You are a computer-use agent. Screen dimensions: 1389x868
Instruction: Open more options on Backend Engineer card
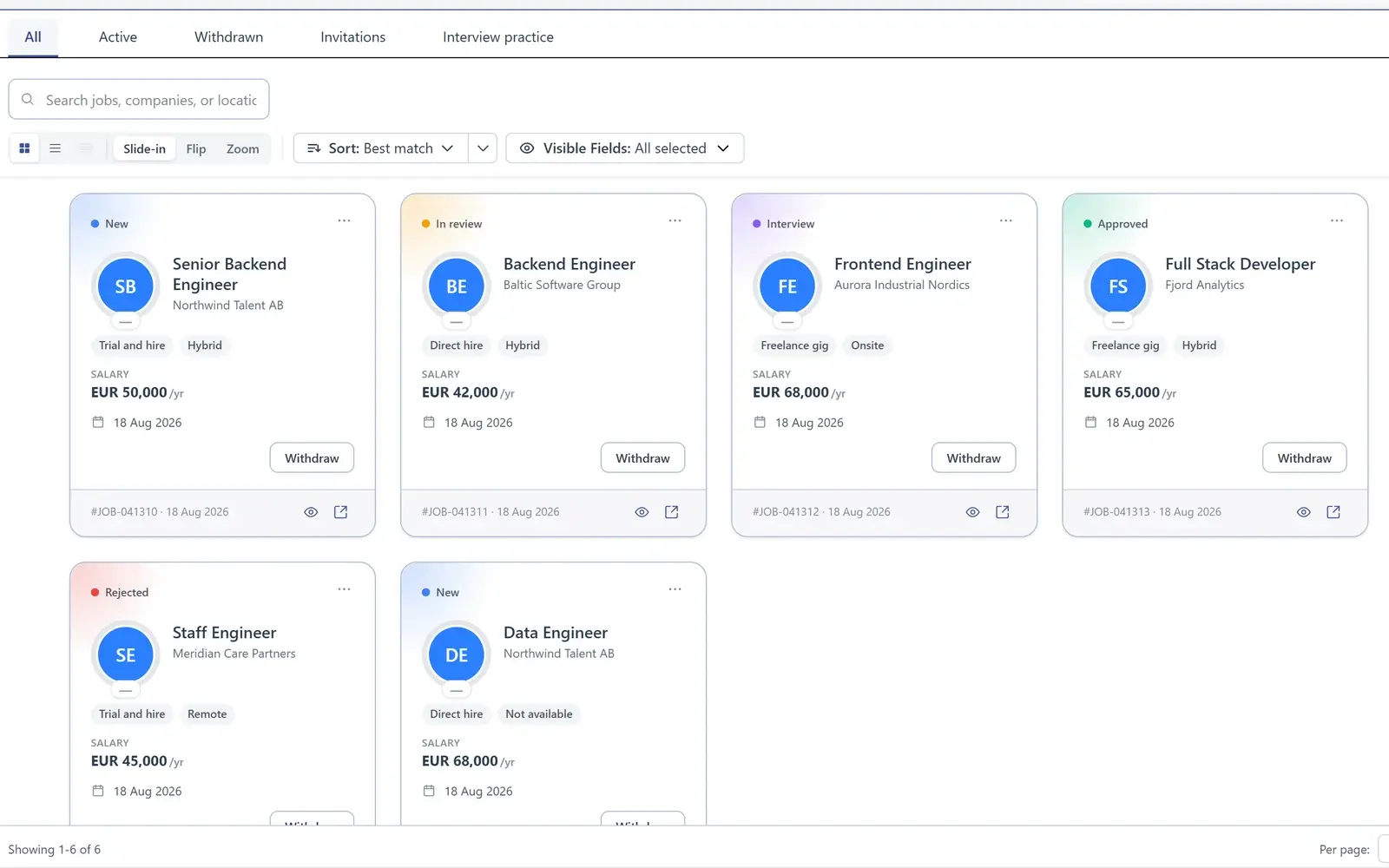[x=675, y=220]
